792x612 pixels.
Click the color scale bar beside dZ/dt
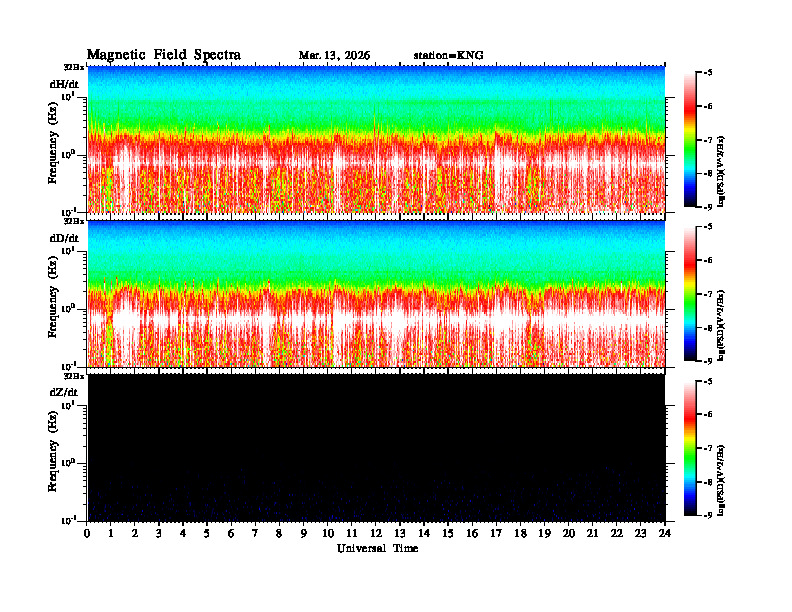pos(690,448)
